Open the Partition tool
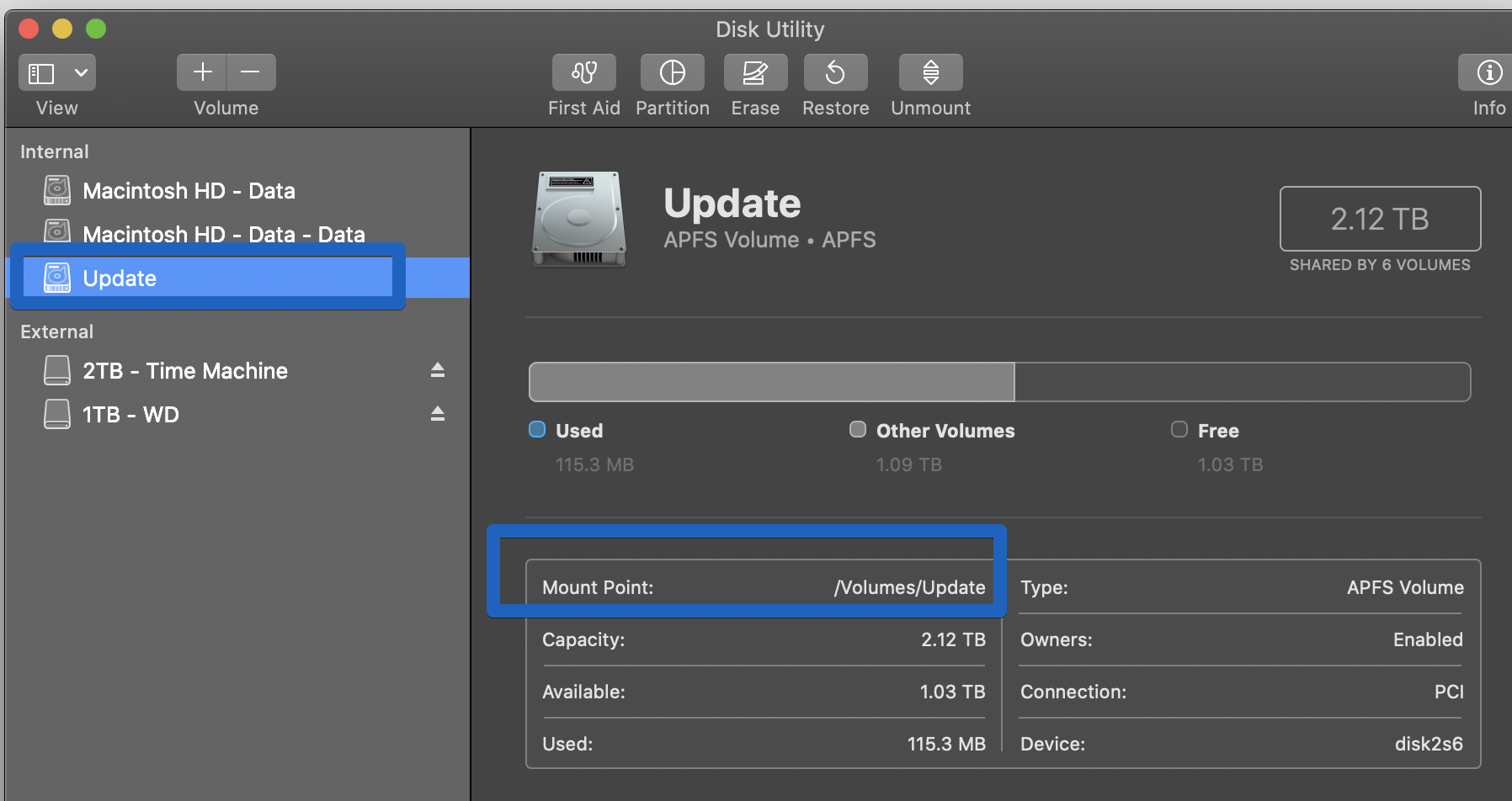 click(672, 72)
